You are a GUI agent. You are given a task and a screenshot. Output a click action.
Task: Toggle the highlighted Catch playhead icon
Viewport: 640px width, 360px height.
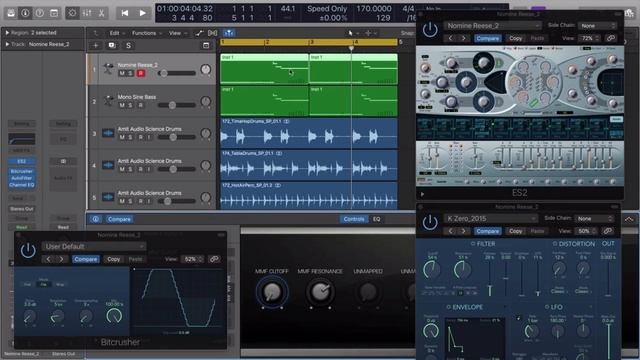(229, 33)
